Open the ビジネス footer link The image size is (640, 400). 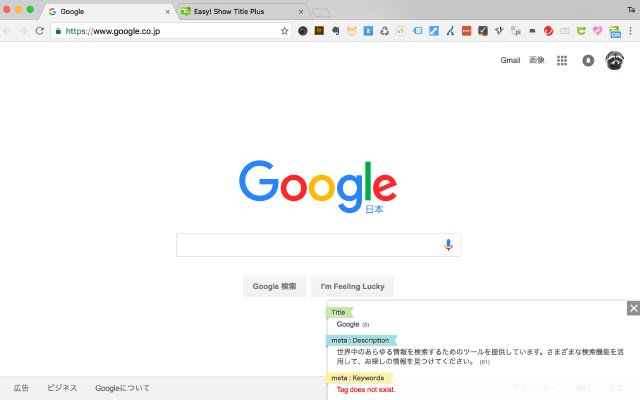tap(62, 388)
